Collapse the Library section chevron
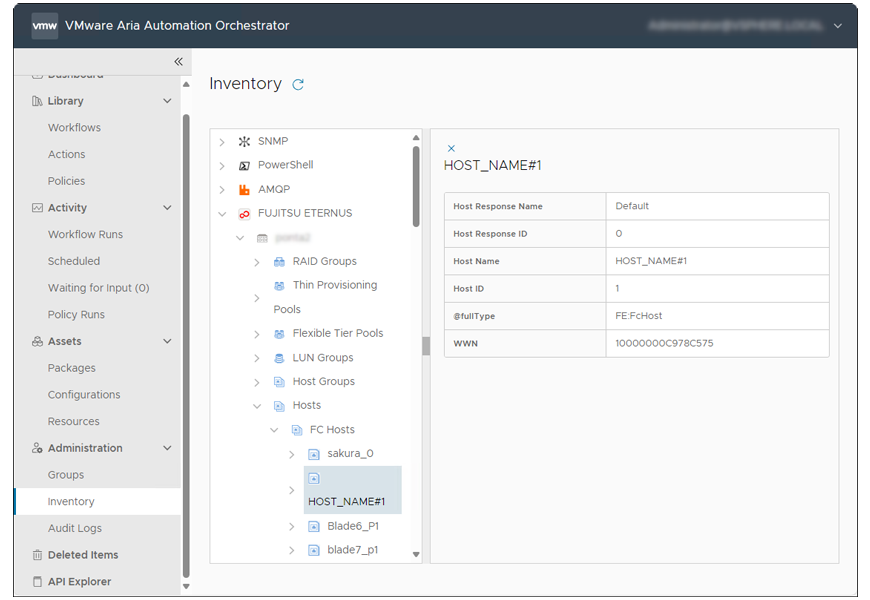The height and width of the screenshot is (600, 870). (167, 101)
